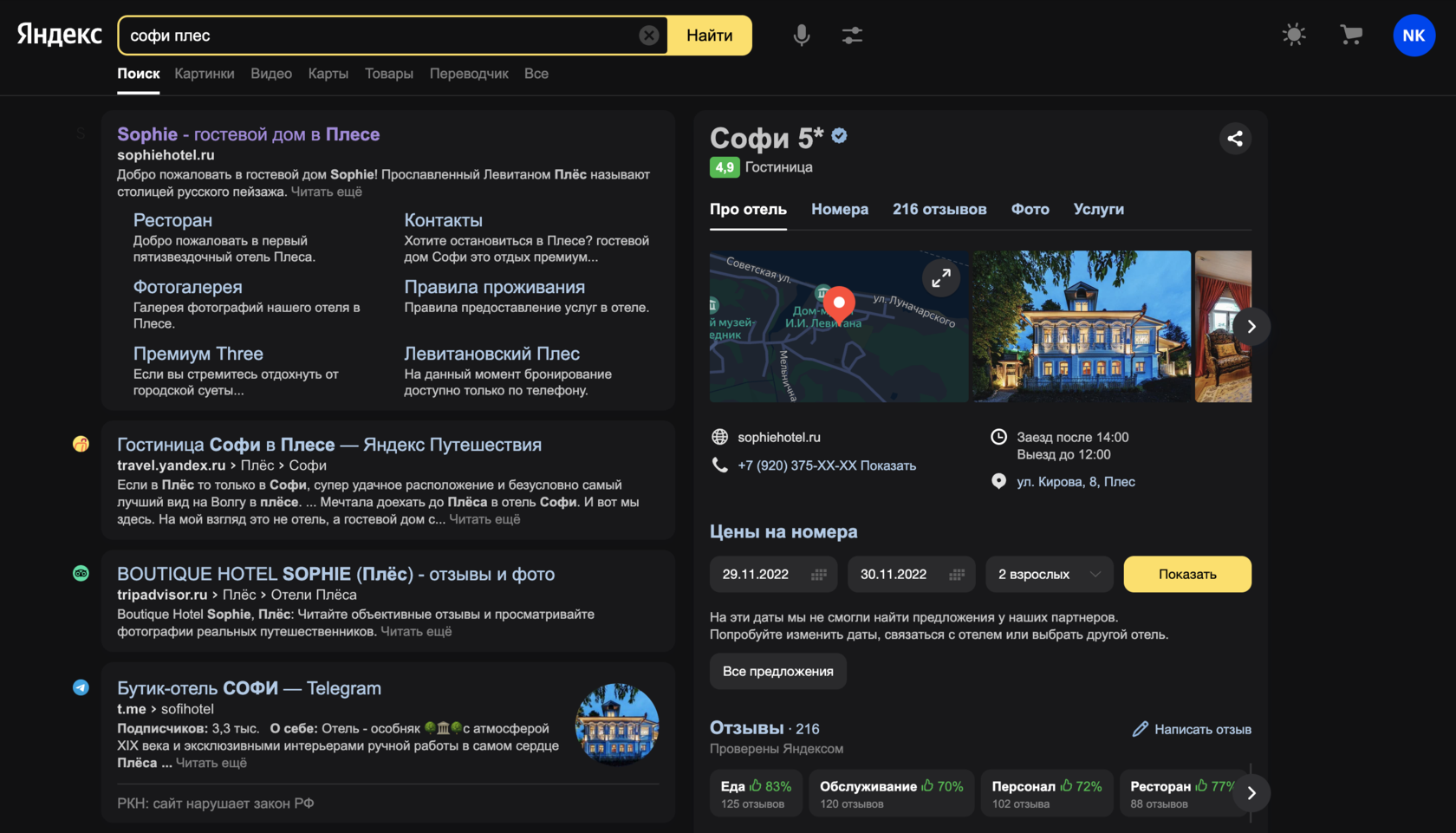1456x833 pixels.
Task: Open the Номера tab of the hotel
Action: [x=840, y=209]
